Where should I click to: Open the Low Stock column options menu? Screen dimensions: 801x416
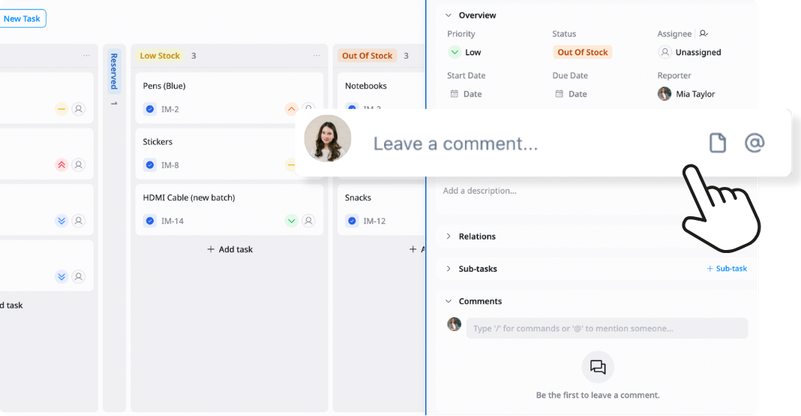tap(317, 55)
